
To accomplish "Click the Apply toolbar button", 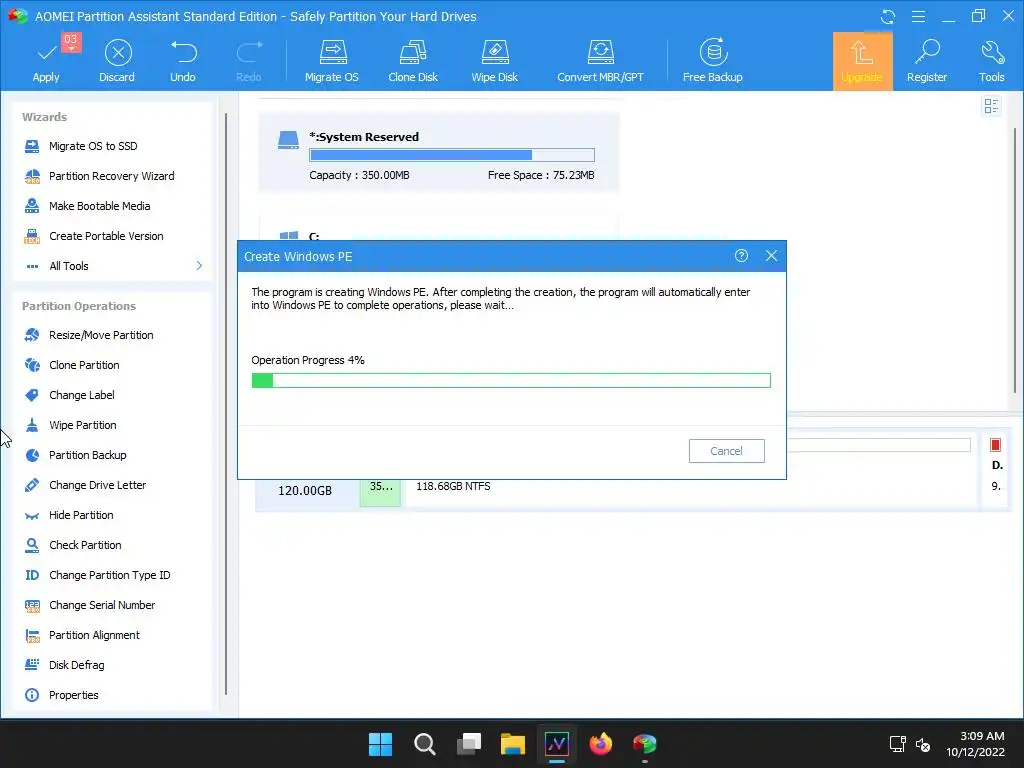I will point(46,61).
